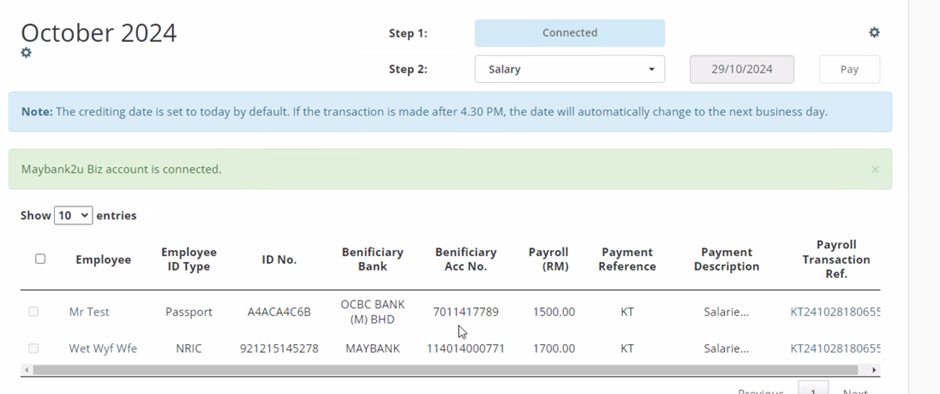
Task: Click right arrow of horizontal scrollbar
Action: point(874,370)
